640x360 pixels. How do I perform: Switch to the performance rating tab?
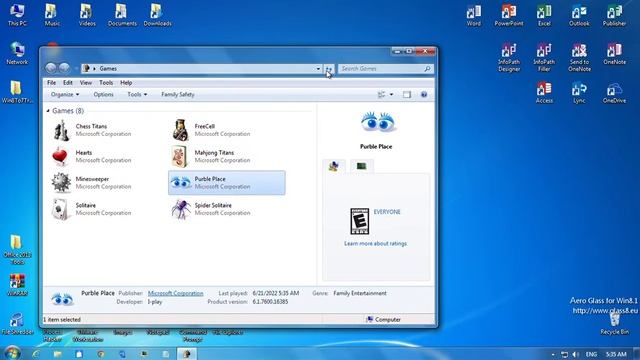click(x=362, y=166)
